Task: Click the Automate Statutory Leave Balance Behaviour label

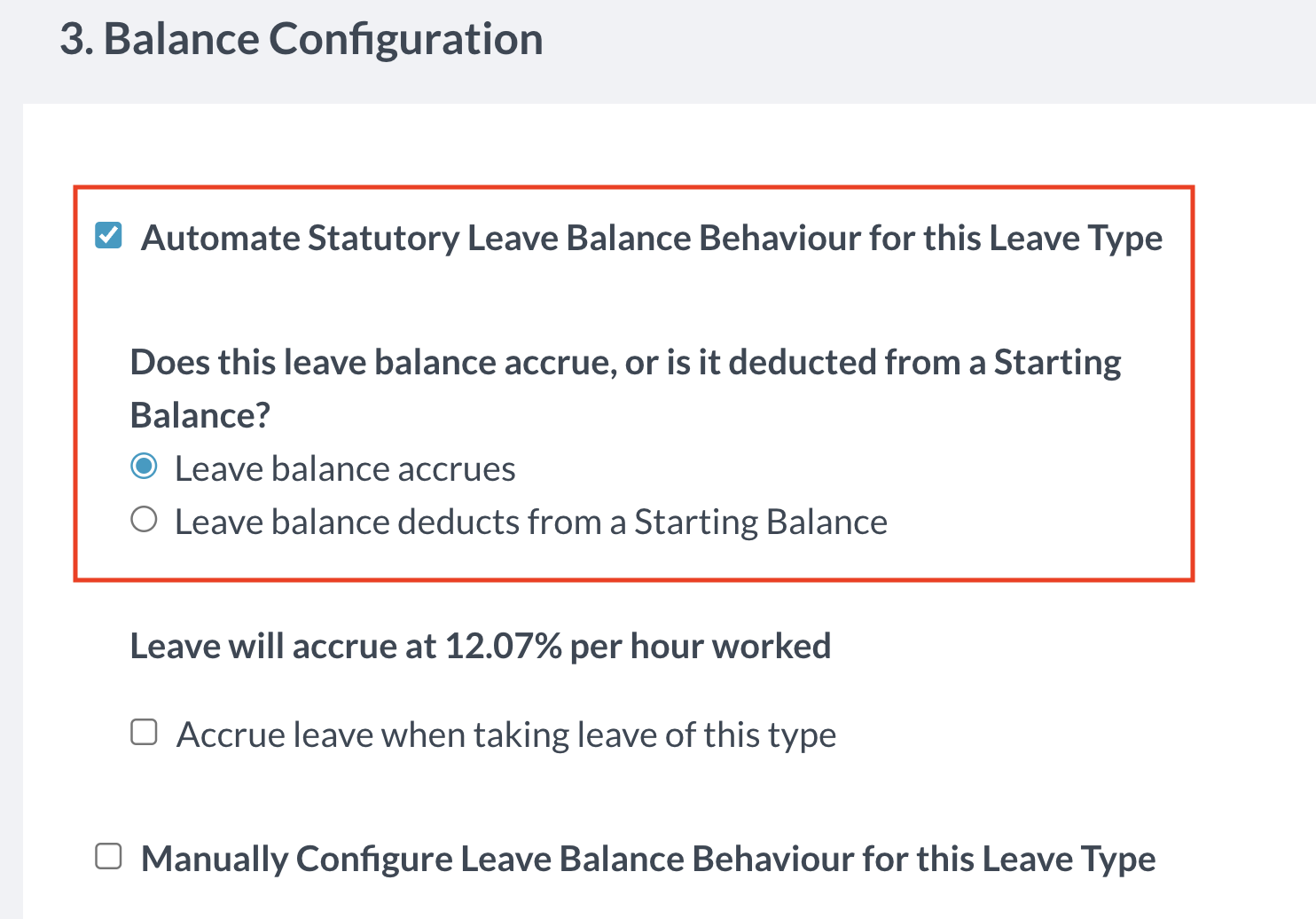Action: (651, 239)
